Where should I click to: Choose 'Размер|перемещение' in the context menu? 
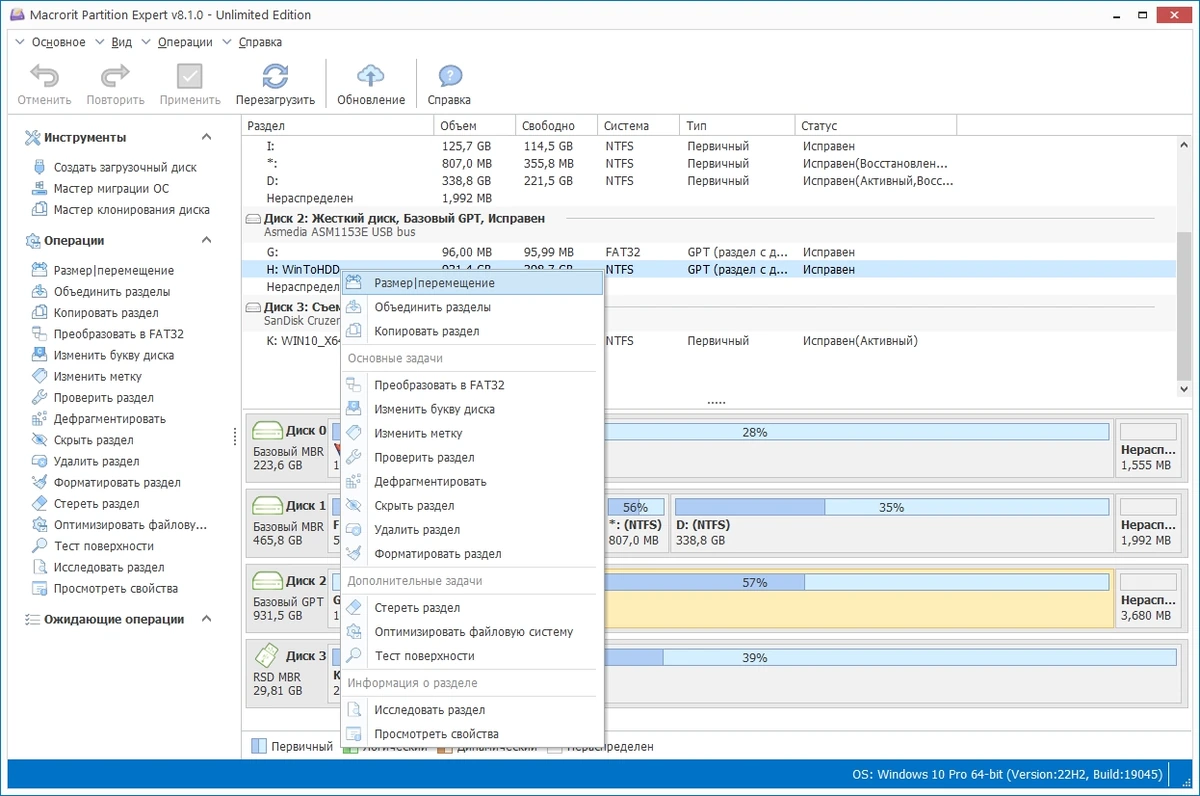click(x=472, y=283)
